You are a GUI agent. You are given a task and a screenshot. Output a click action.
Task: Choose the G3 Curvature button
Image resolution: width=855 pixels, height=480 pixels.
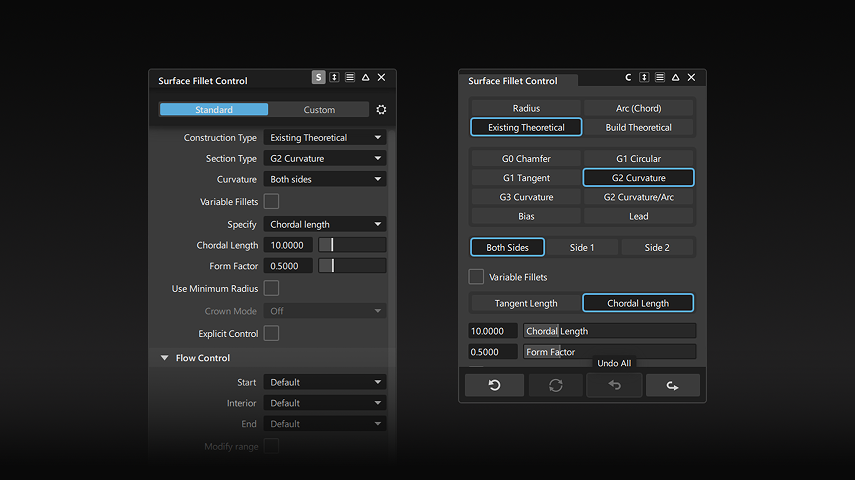tap(526, 197)
